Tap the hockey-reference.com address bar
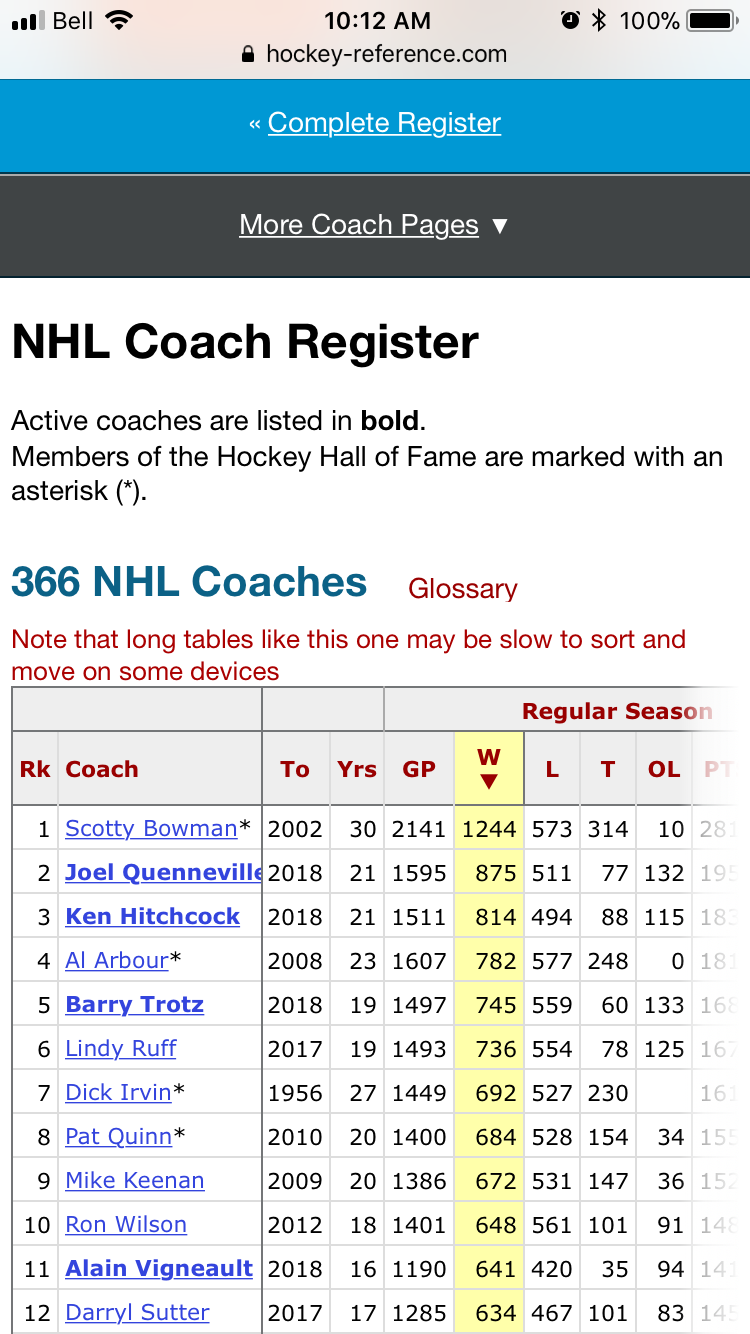Viewport: 750px width, 1334px height. [375, 54]
